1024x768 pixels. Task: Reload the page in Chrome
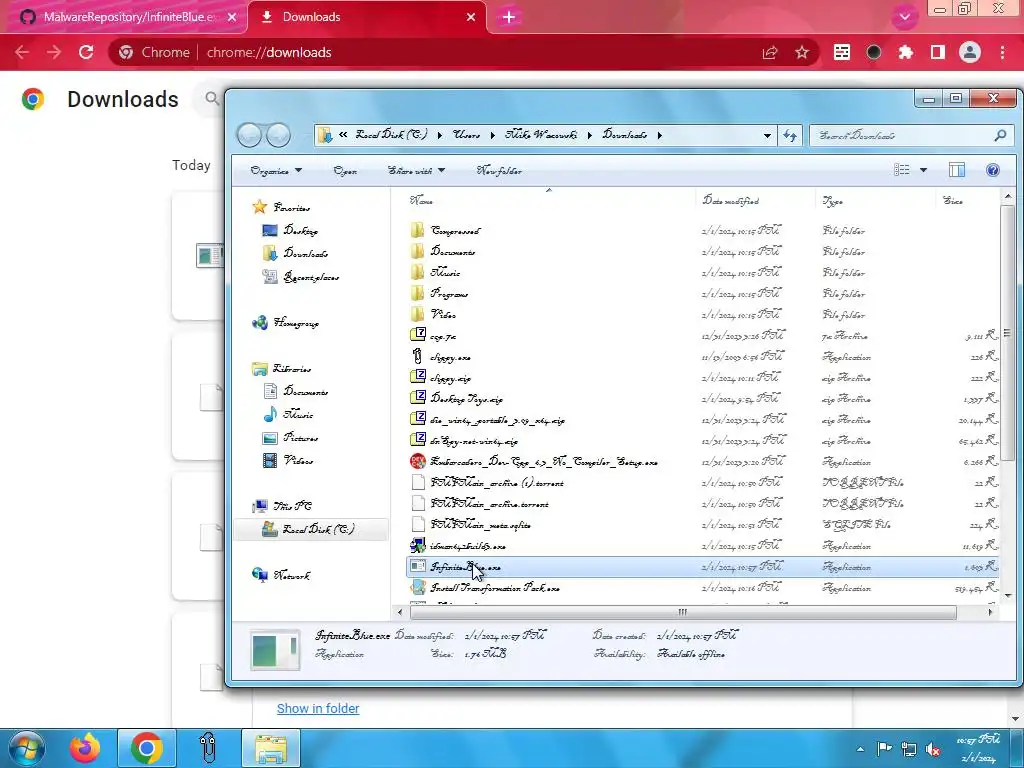pos(86,52)
